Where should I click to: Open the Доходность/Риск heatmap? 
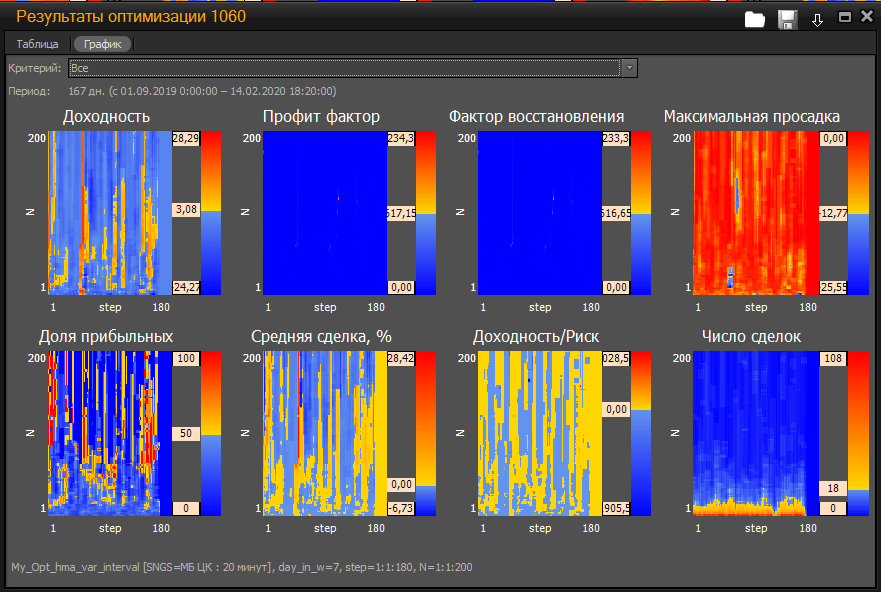tap(540, 432)
